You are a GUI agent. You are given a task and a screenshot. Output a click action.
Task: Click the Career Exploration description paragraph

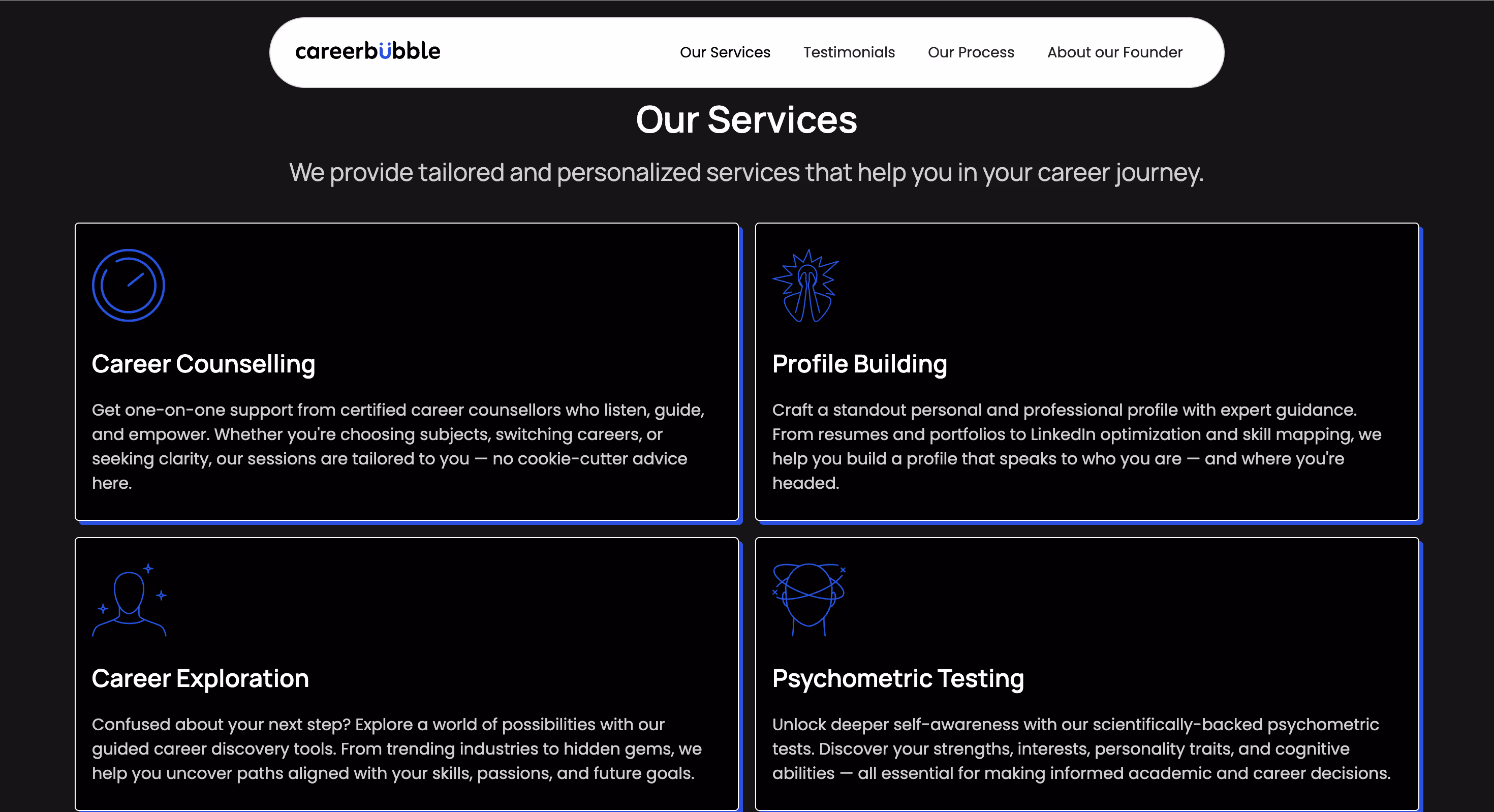tap(397, 749)
